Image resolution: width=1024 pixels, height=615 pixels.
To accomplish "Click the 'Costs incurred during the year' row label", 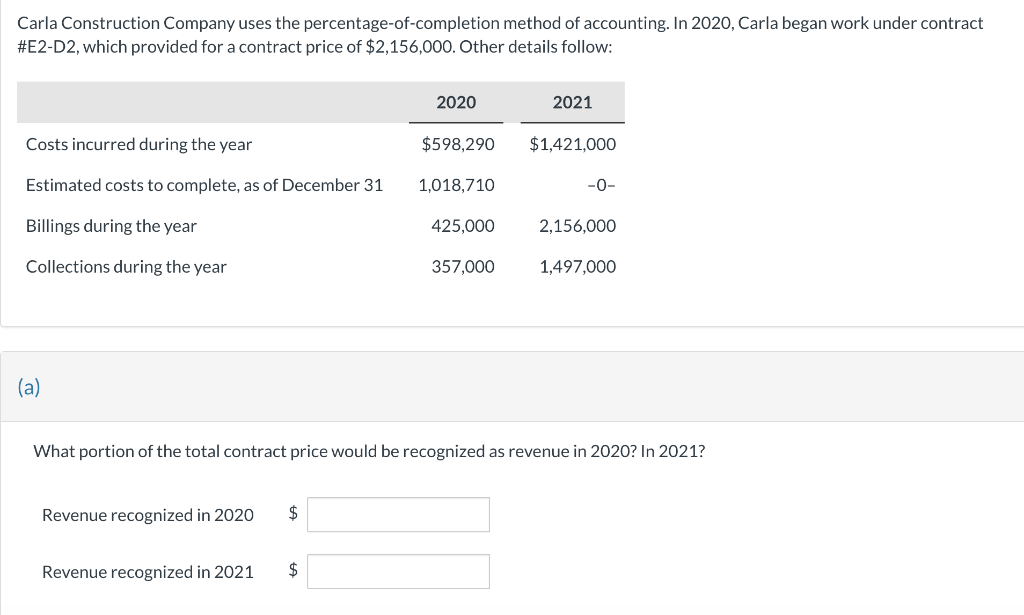I will click(x=139, y=144).
